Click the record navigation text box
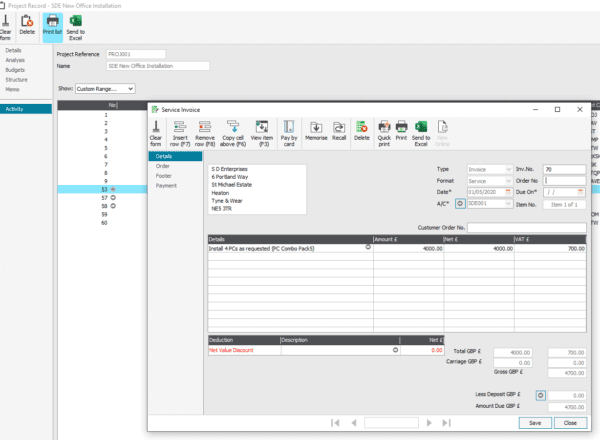The height and width of the screenshot is (440, 600). click(x=391, y=423)
